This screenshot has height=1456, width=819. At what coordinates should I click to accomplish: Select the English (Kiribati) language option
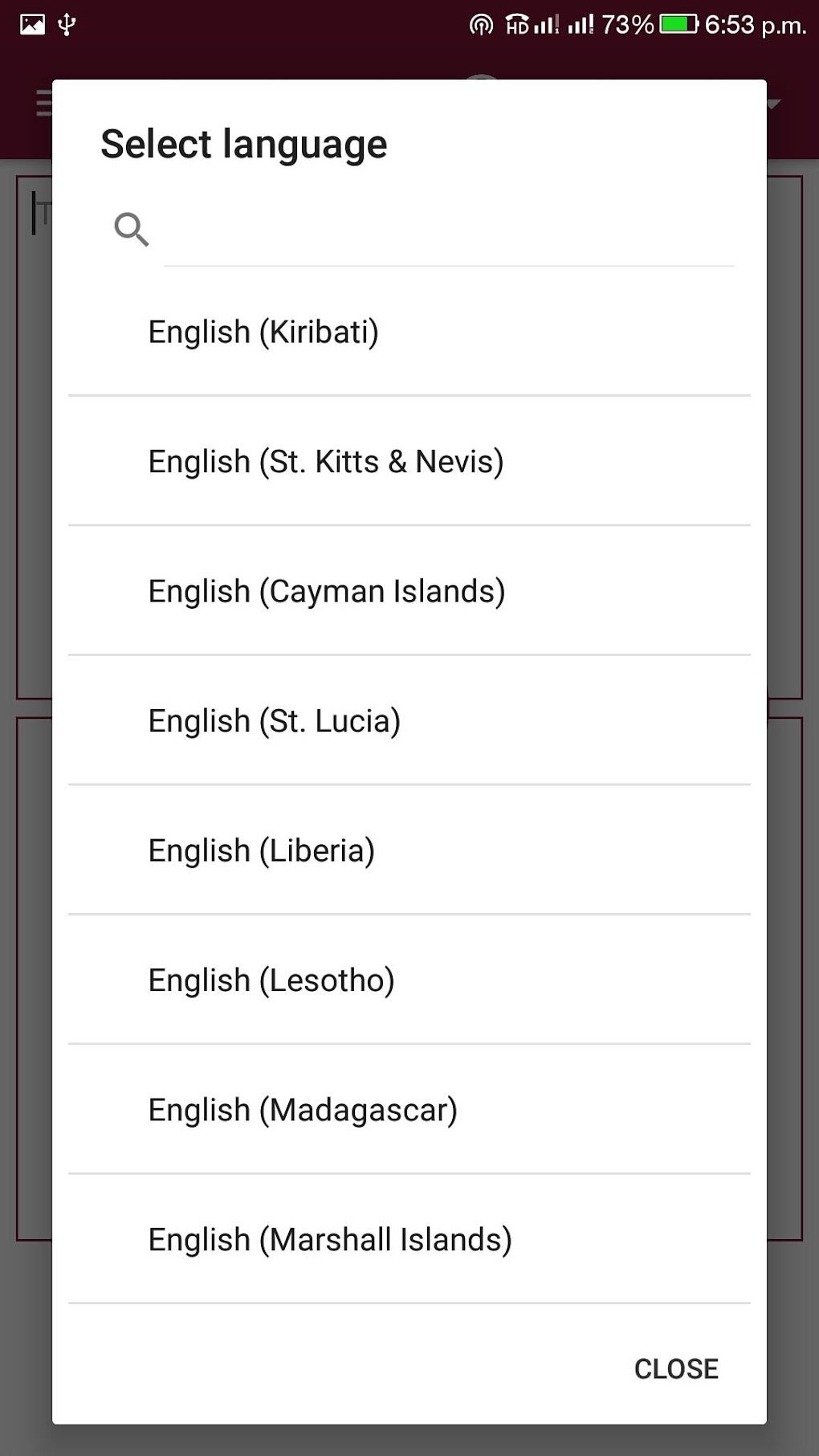[x=263, y=331]
